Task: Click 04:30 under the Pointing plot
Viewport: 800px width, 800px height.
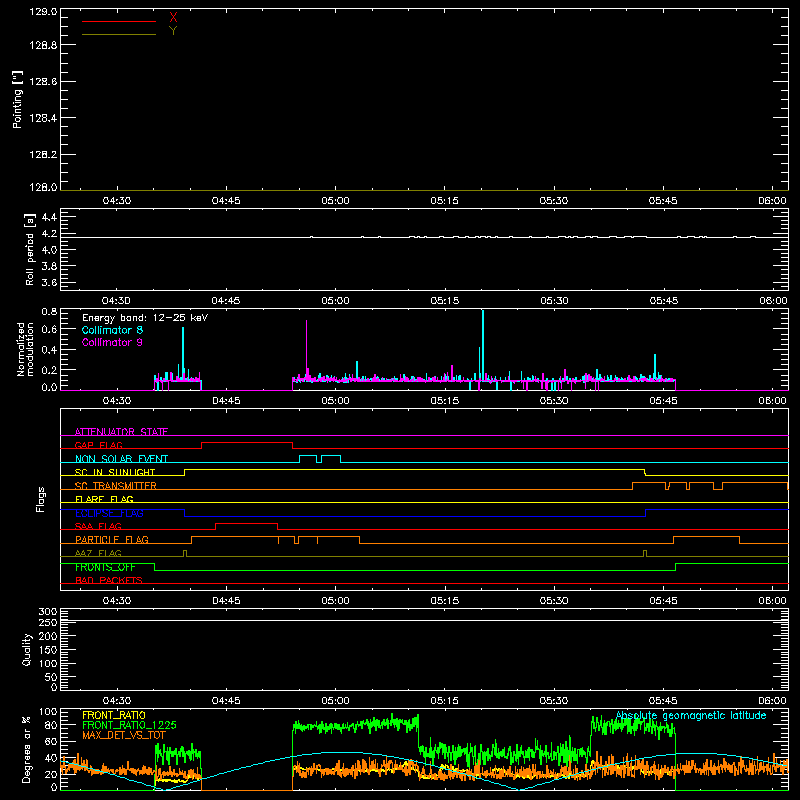Action: pyautogui.click(x=117, y=201)
